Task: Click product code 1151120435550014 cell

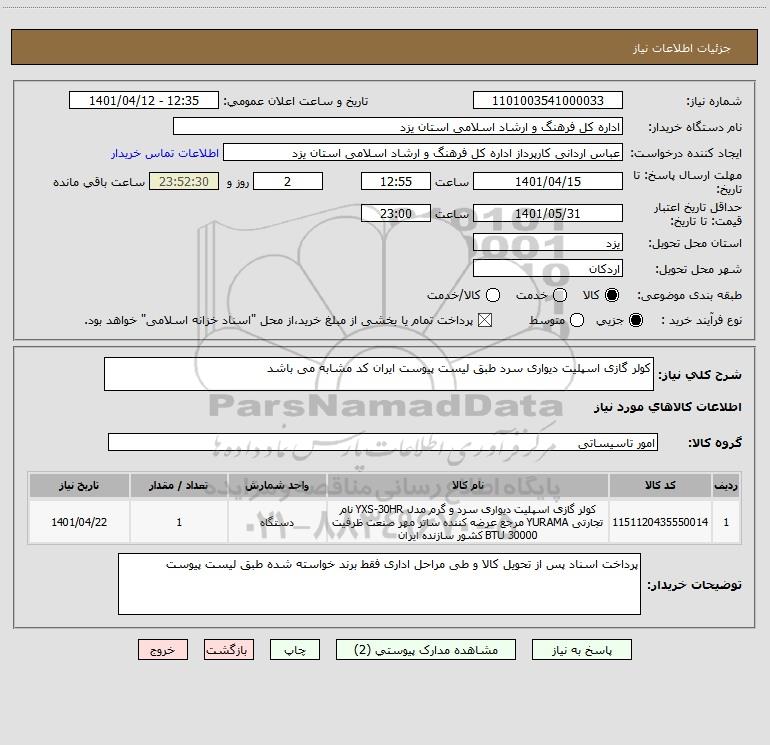Action: pos(660,522)
